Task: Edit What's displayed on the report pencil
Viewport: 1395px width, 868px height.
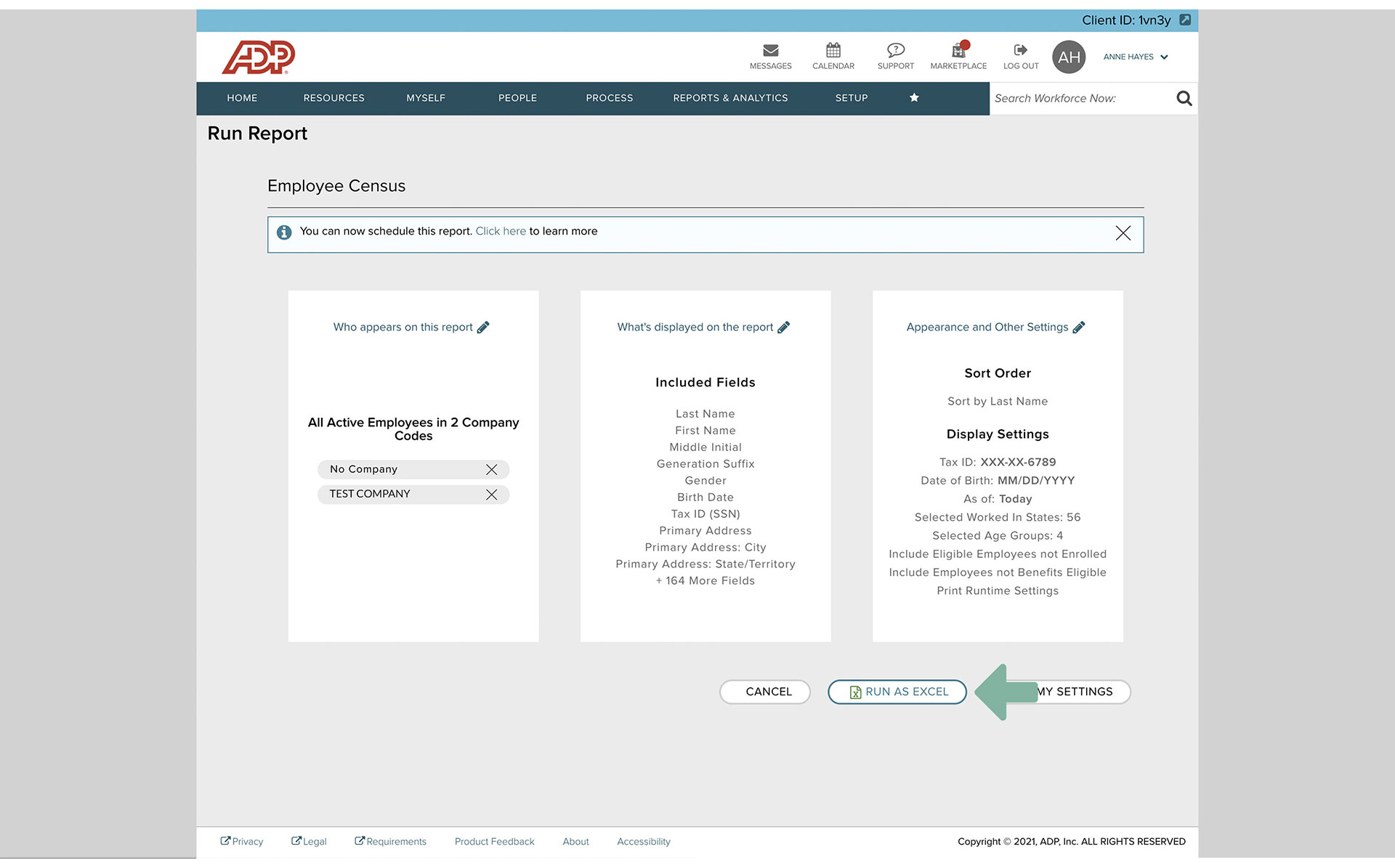Action: 783,327
